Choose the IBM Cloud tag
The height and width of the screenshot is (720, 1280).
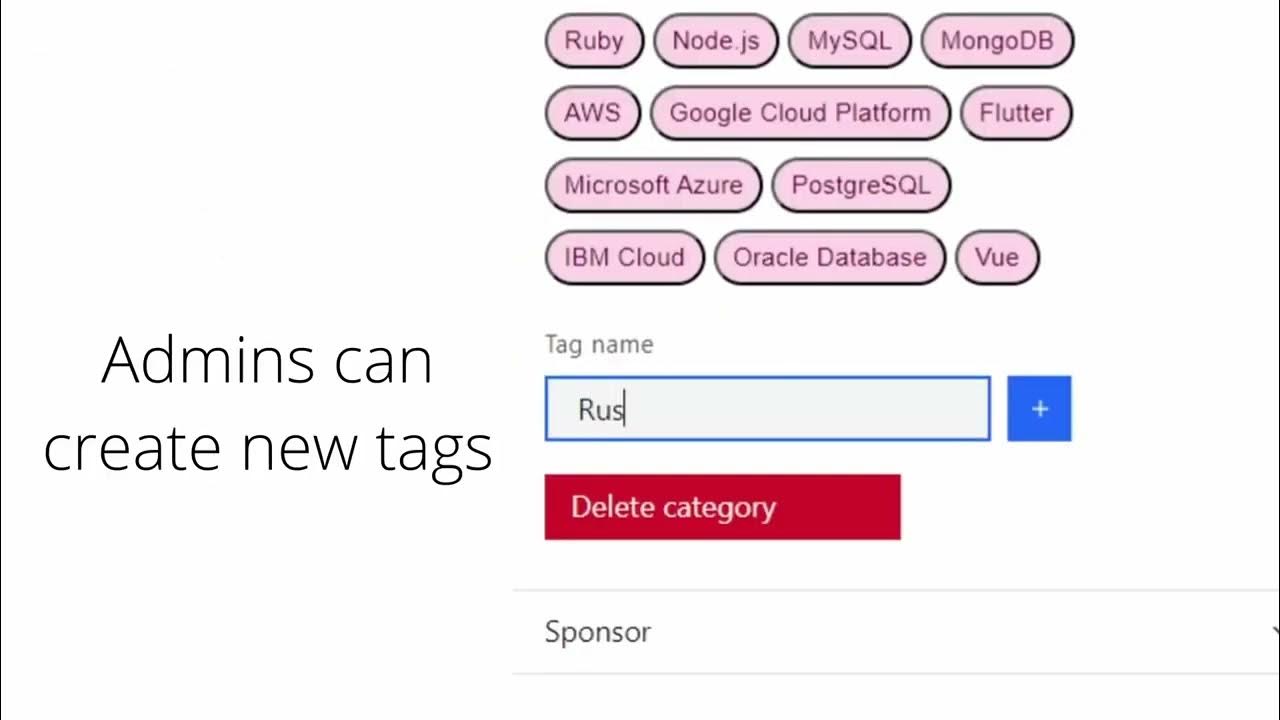pos(624,257)
